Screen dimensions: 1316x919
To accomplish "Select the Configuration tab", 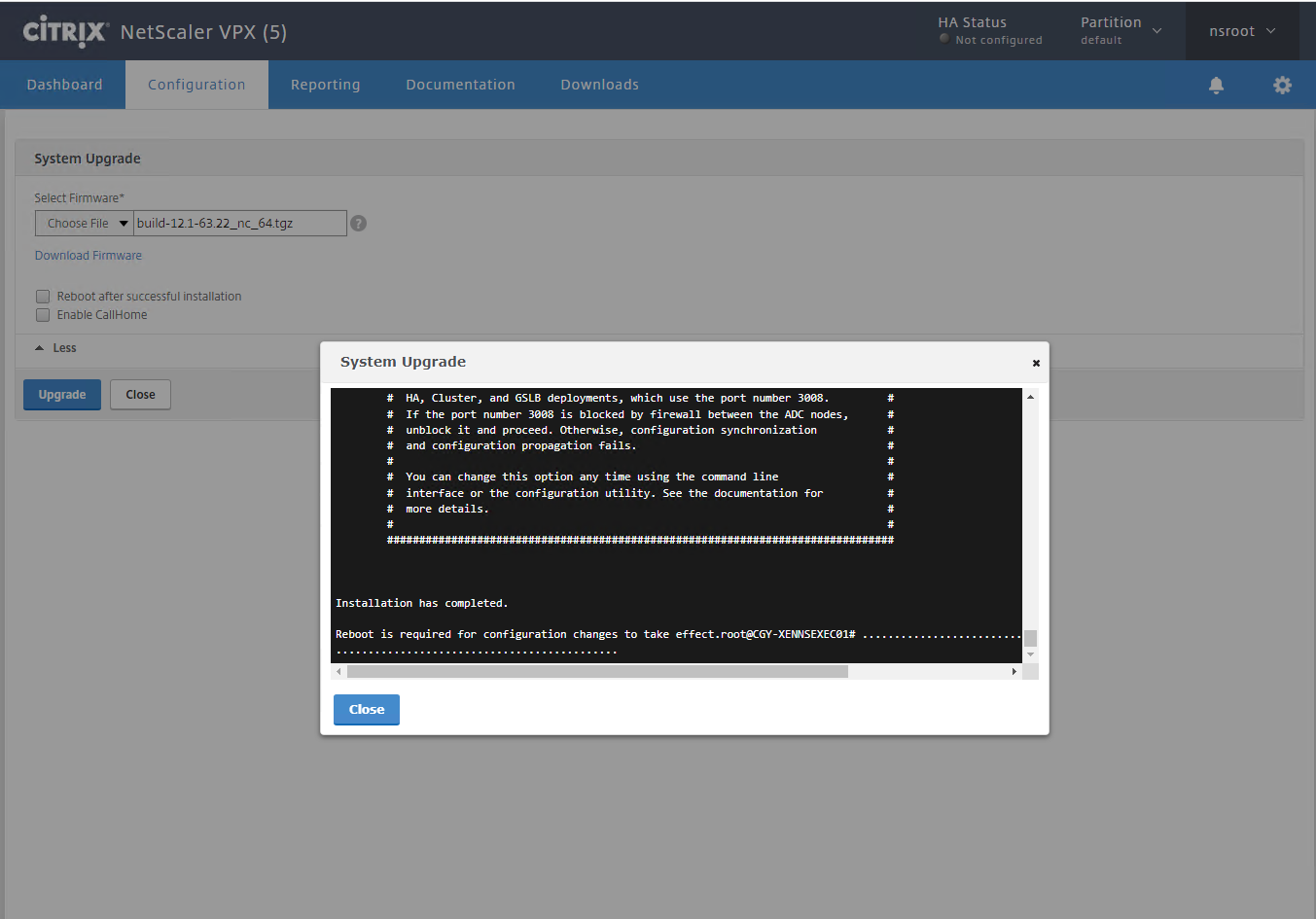I will point(196,85).
